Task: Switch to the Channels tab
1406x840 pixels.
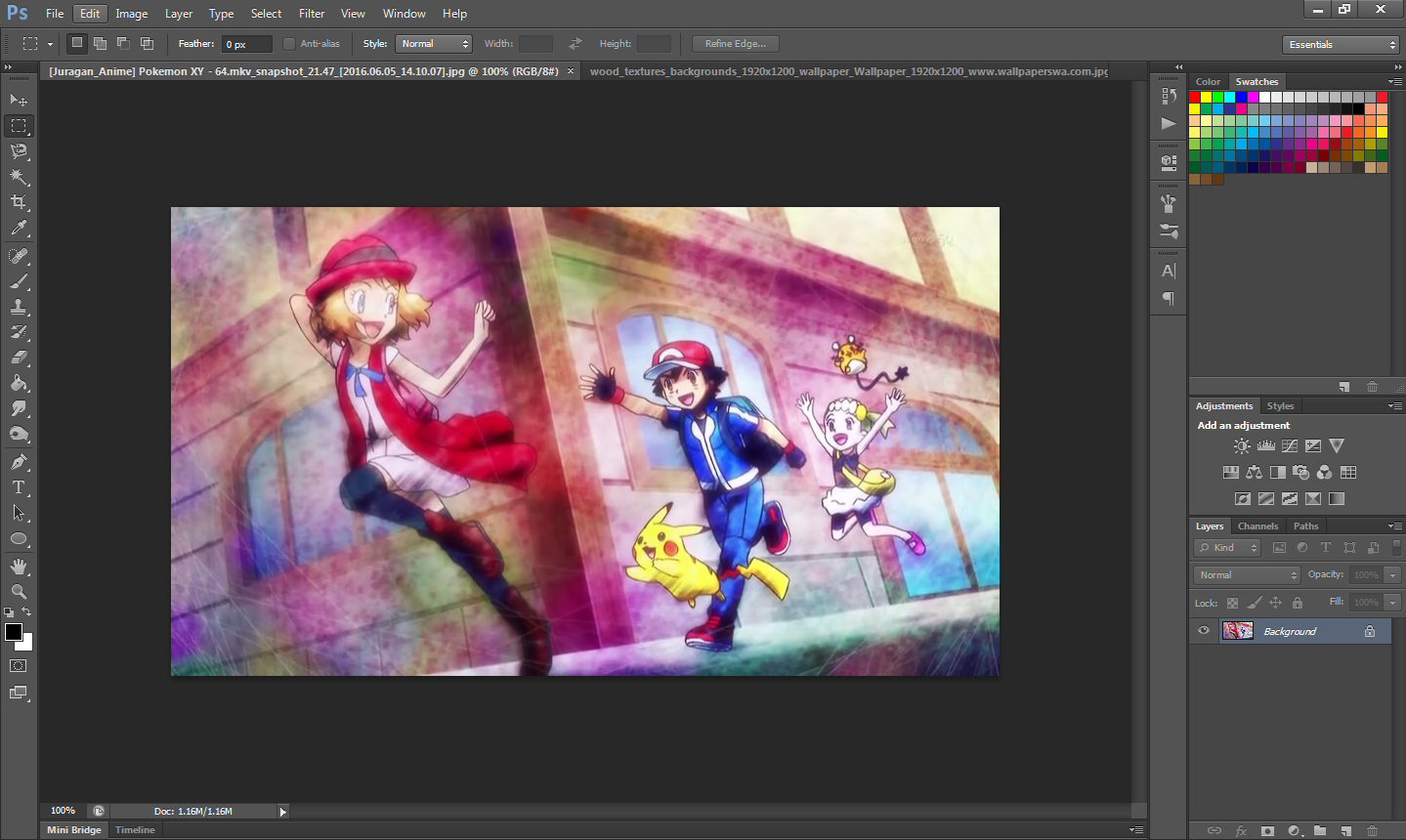Action: tap(1257, 525)
